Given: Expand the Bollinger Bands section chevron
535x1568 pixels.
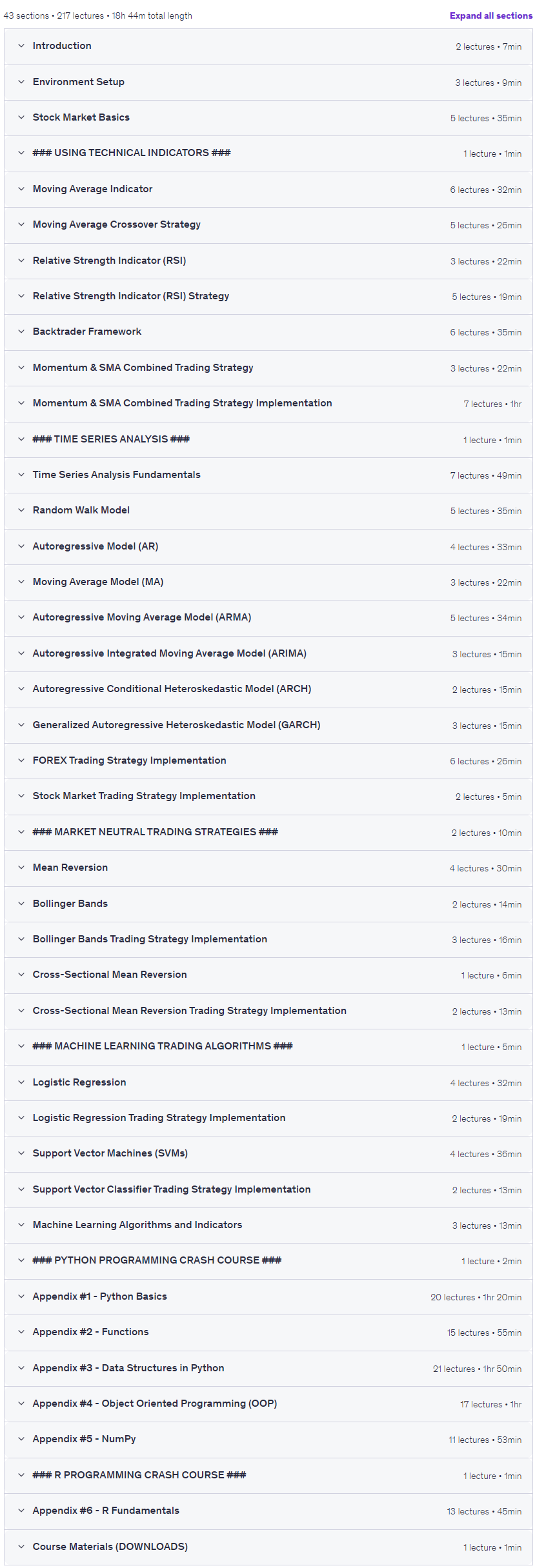Looking at the screenshot, I should [x=21, y=904].
